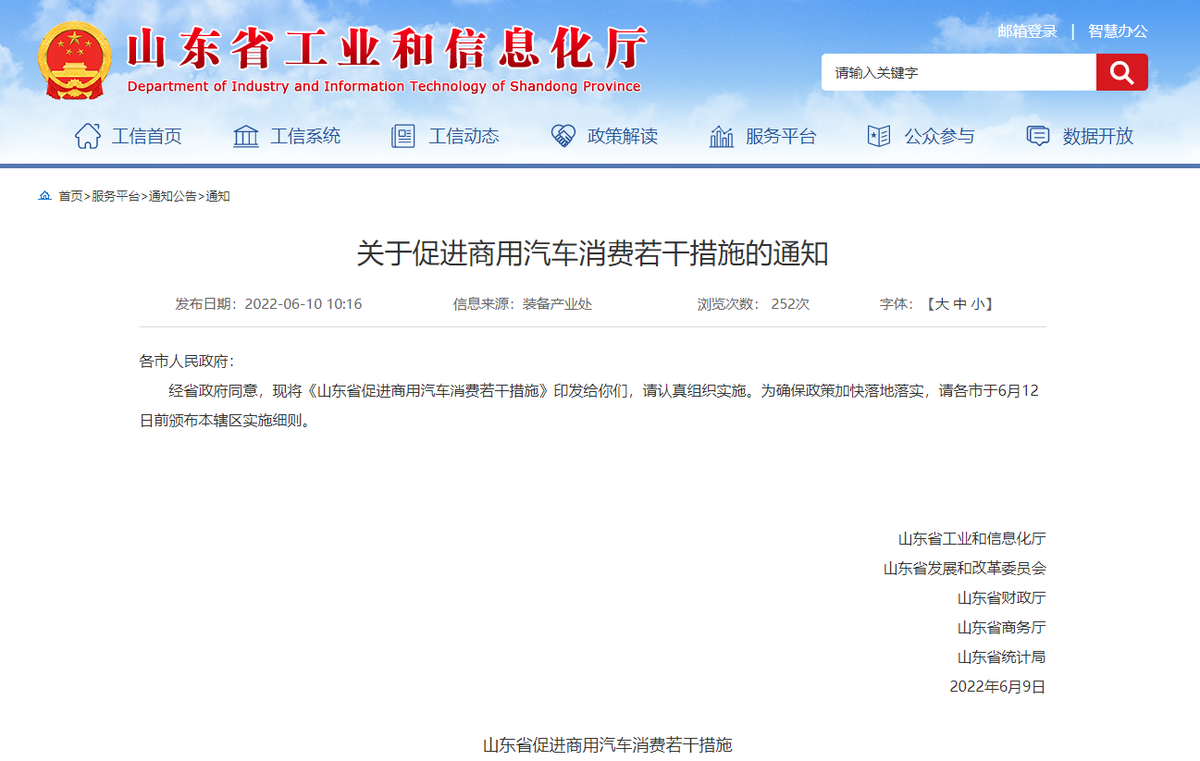Click the book icon beside 公众参与
1200x761 pixels.
[x=879, y=136]
